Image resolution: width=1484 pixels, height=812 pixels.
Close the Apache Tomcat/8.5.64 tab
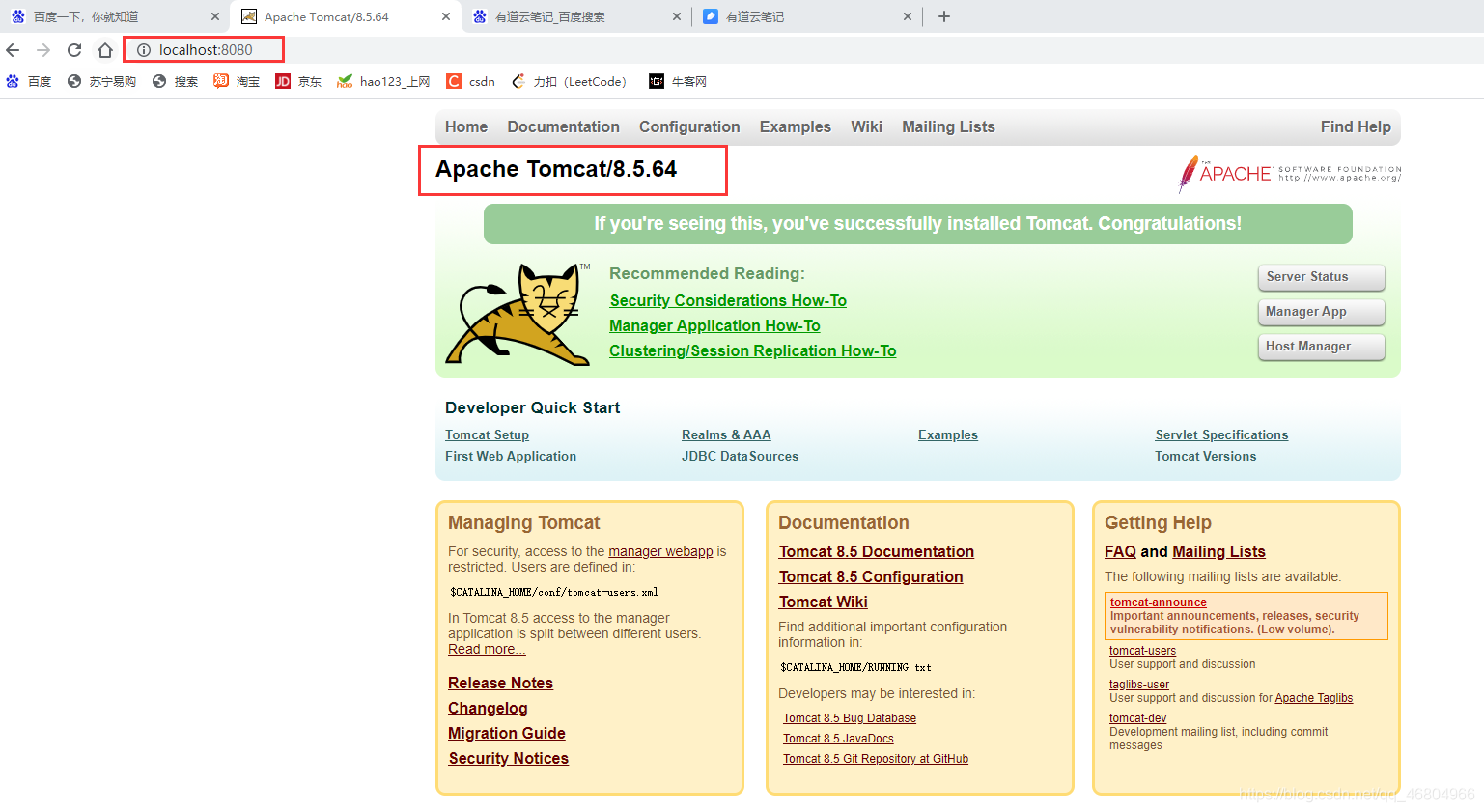tap(446, 16)
